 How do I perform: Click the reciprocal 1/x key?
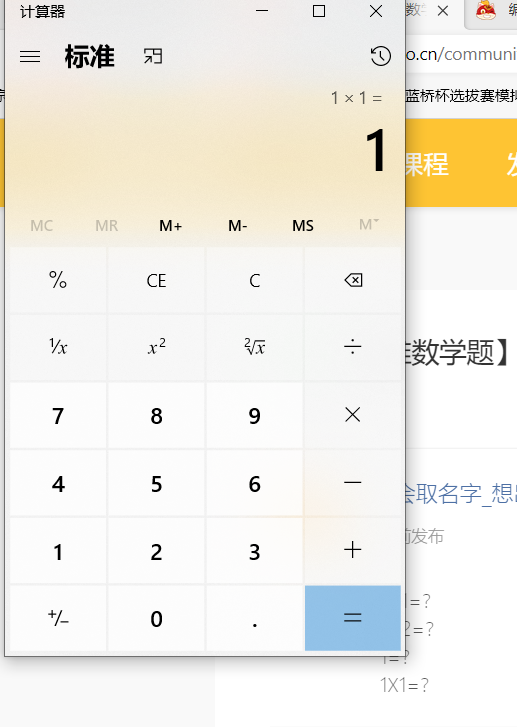[x=58, y=347]
